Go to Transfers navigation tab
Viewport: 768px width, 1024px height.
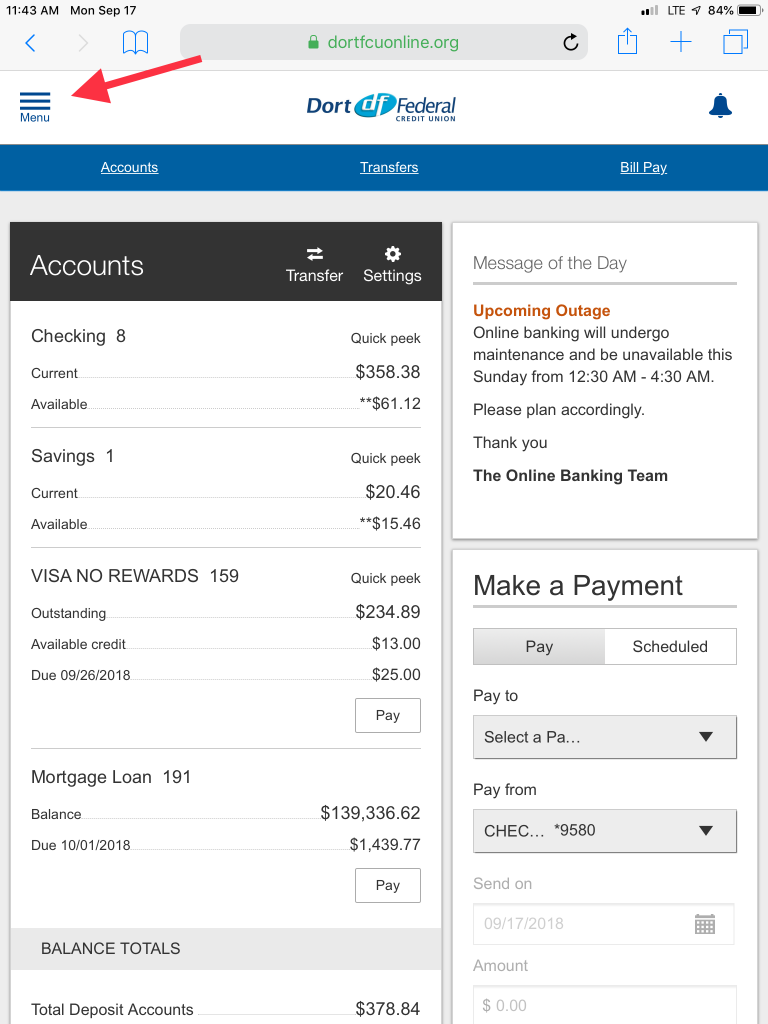(389, 167)
